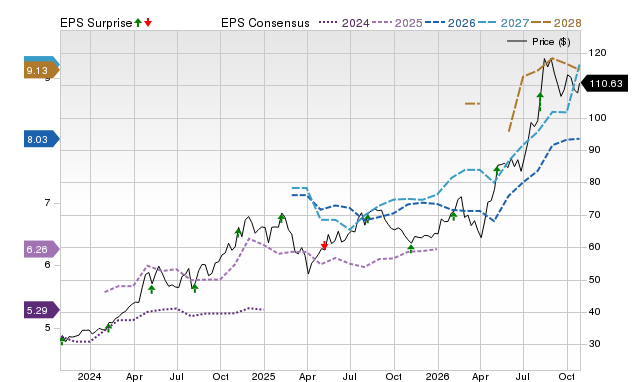This screenshot has width=640, height=382.
Task: Click the 60 price axis label
Action: click(x=595, y=247)
